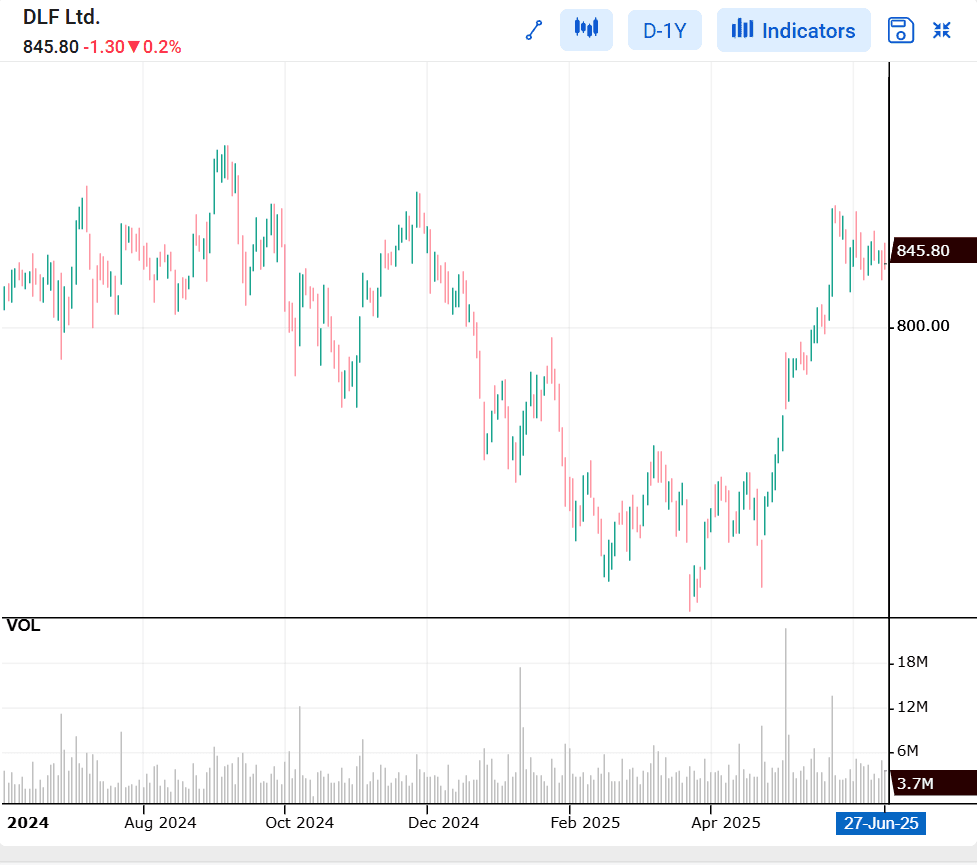Image resolution: width=977 pixels, height=865 pixels.
Task: Select the line drawing tool icon
Action: (x=534, y=30)
